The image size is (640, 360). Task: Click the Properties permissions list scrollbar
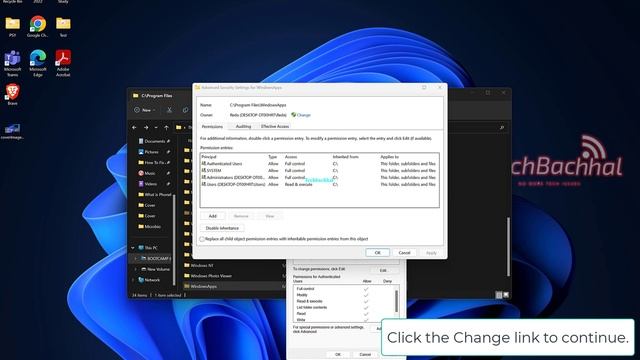point(396,300)
